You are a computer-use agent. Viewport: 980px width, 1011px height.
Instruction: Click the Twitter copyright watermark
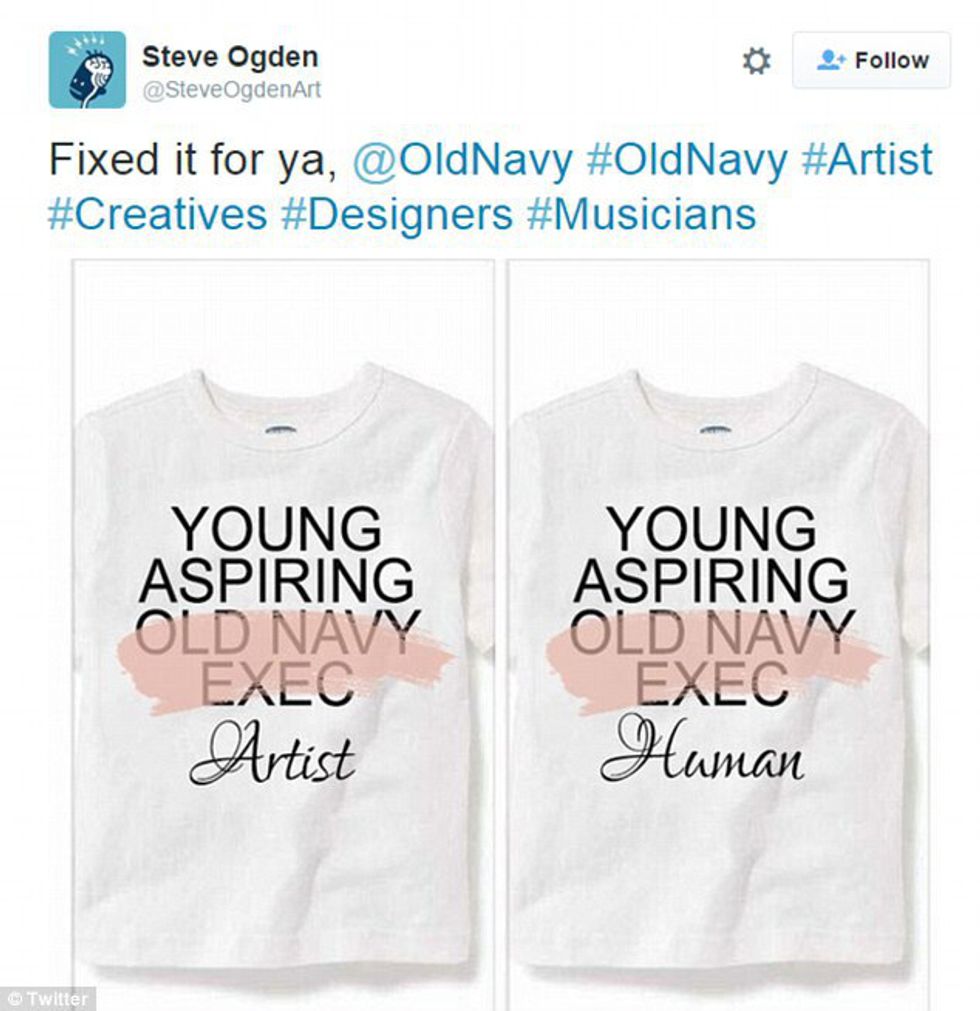click(48, 999)
